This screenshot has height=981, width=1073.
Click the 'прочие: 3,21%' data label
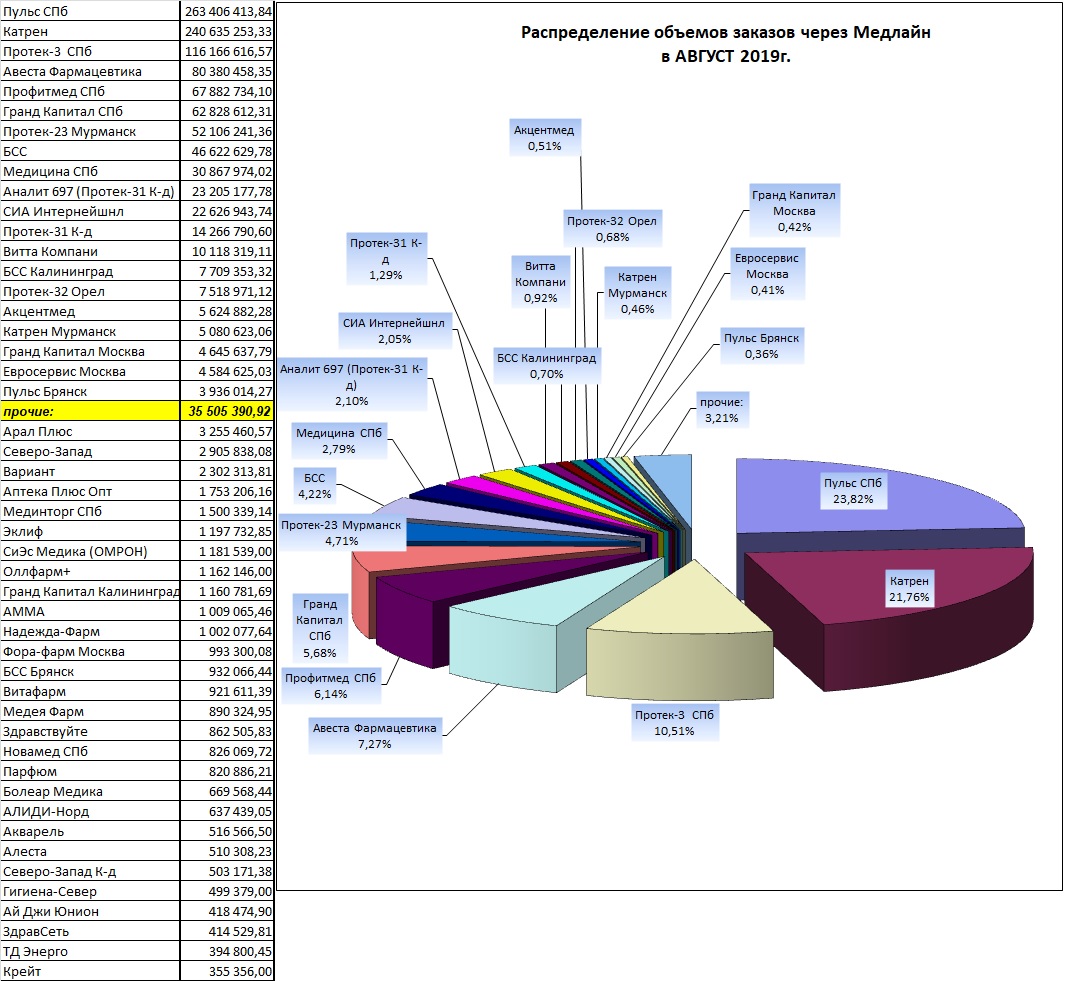[722, 410]
